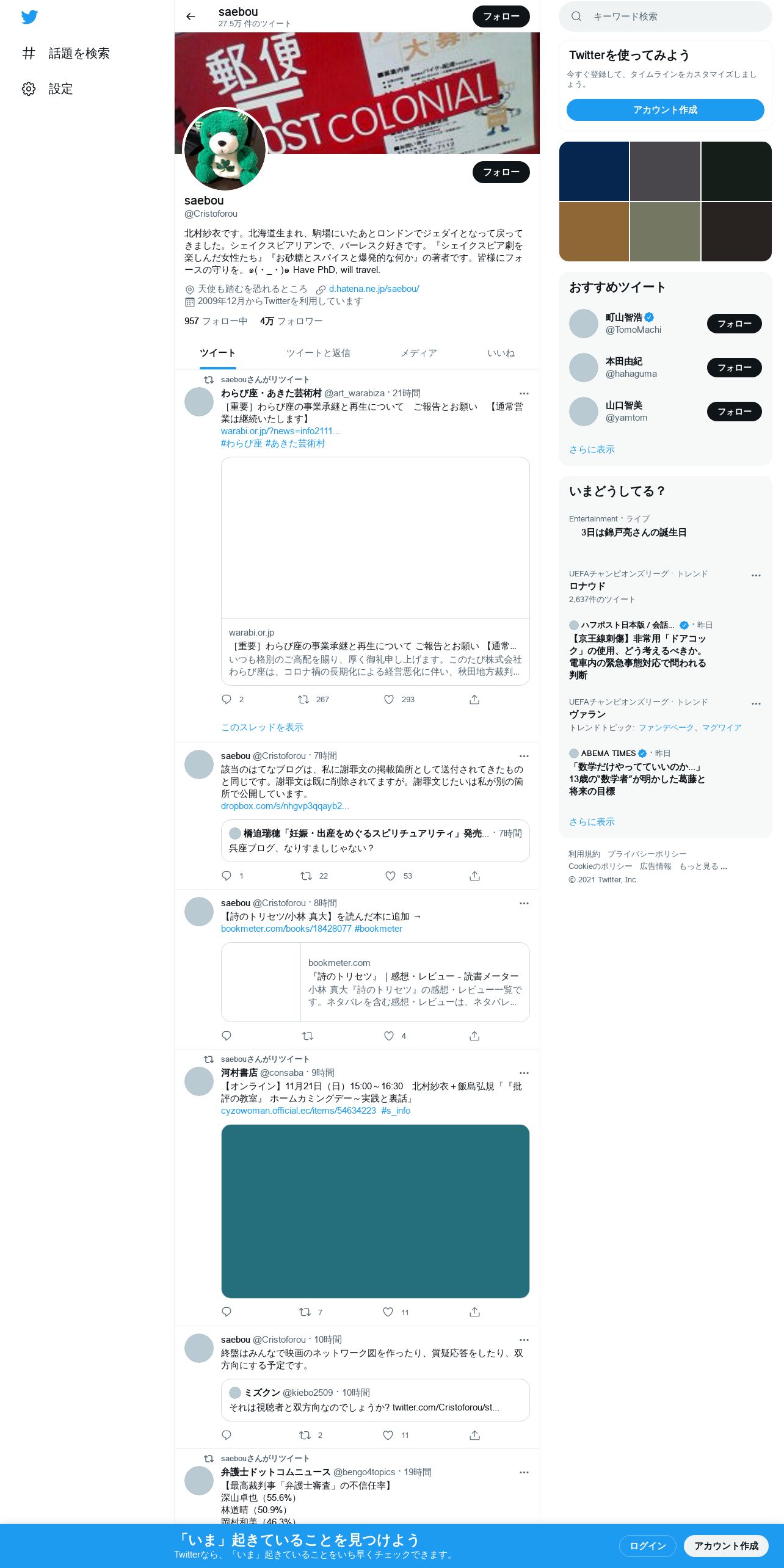Open 957 フォロー中 list

click(x=216, y=321)
